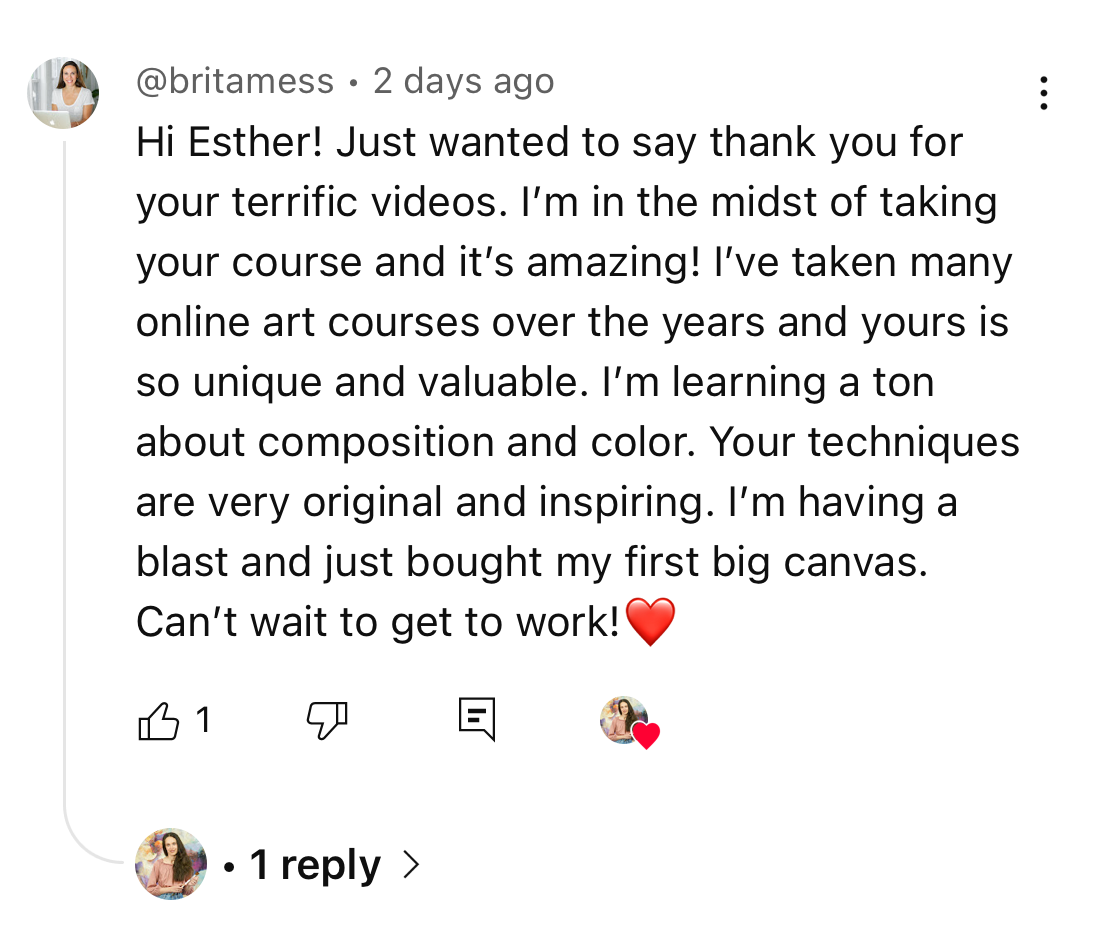Open the commenter's profile picture

pos(63,93)
